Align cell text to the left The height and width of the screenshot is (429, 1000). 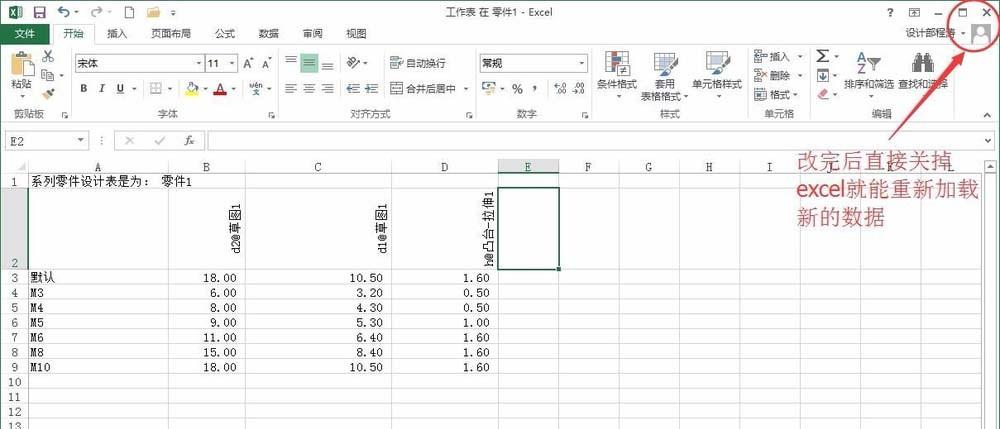tap(291, 89)
